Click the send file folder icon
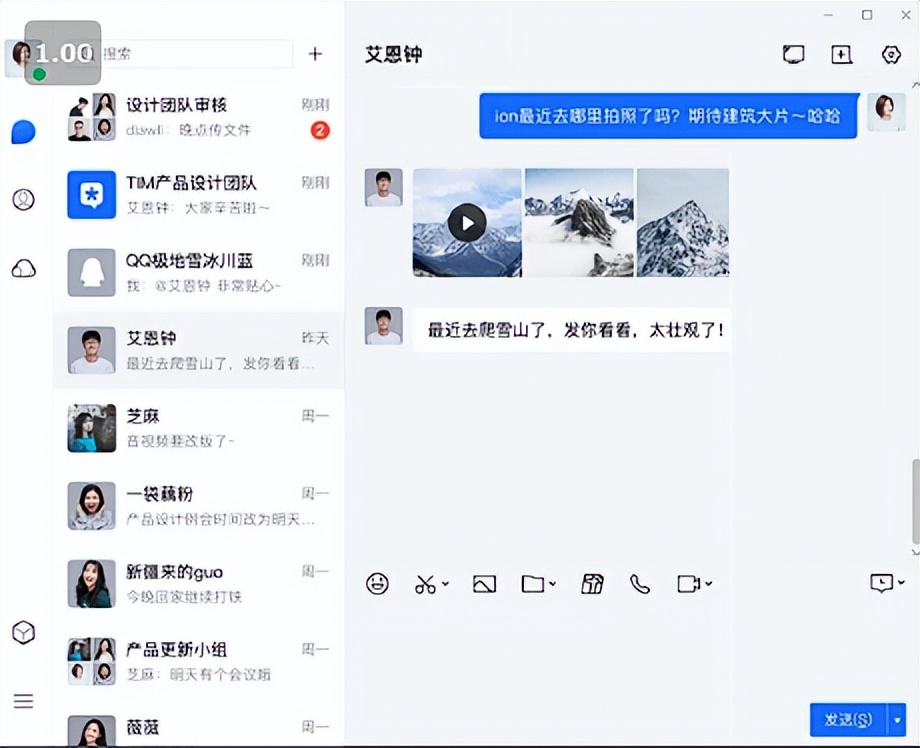This screenshot has height=748, width=920. [x=531, y=583]
